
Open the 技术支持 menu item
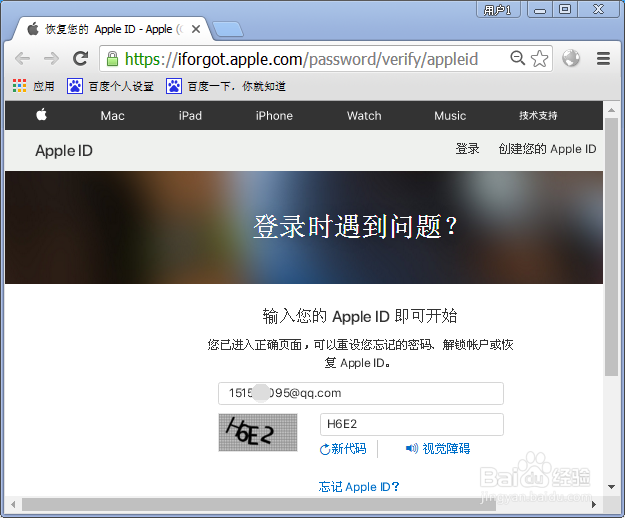click(538, 116)
